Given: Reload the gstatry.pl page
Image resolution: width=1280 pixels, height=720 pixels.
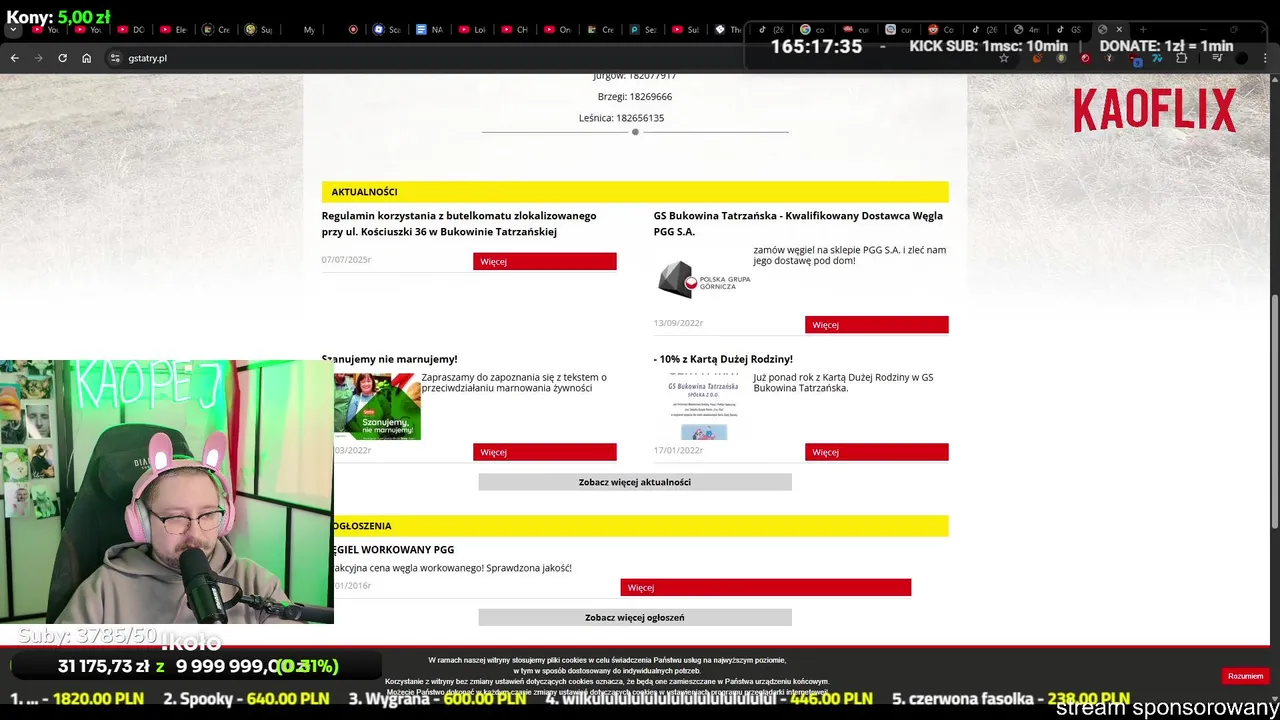Looking at the screenshot, I should tap(62, 58).
